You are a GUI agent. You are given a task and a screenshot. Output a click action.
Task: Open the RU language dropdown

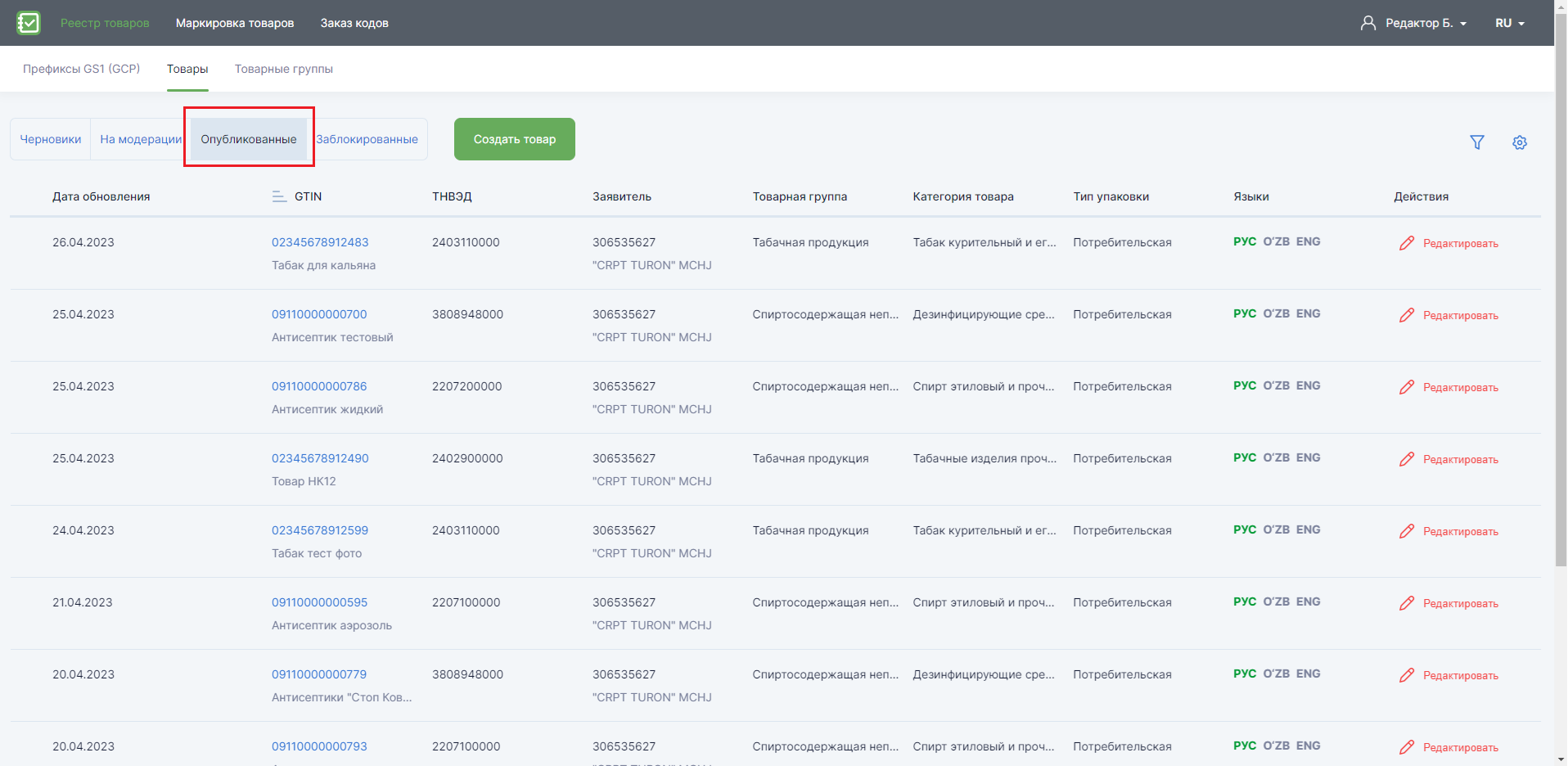[x=1510, y=23]
